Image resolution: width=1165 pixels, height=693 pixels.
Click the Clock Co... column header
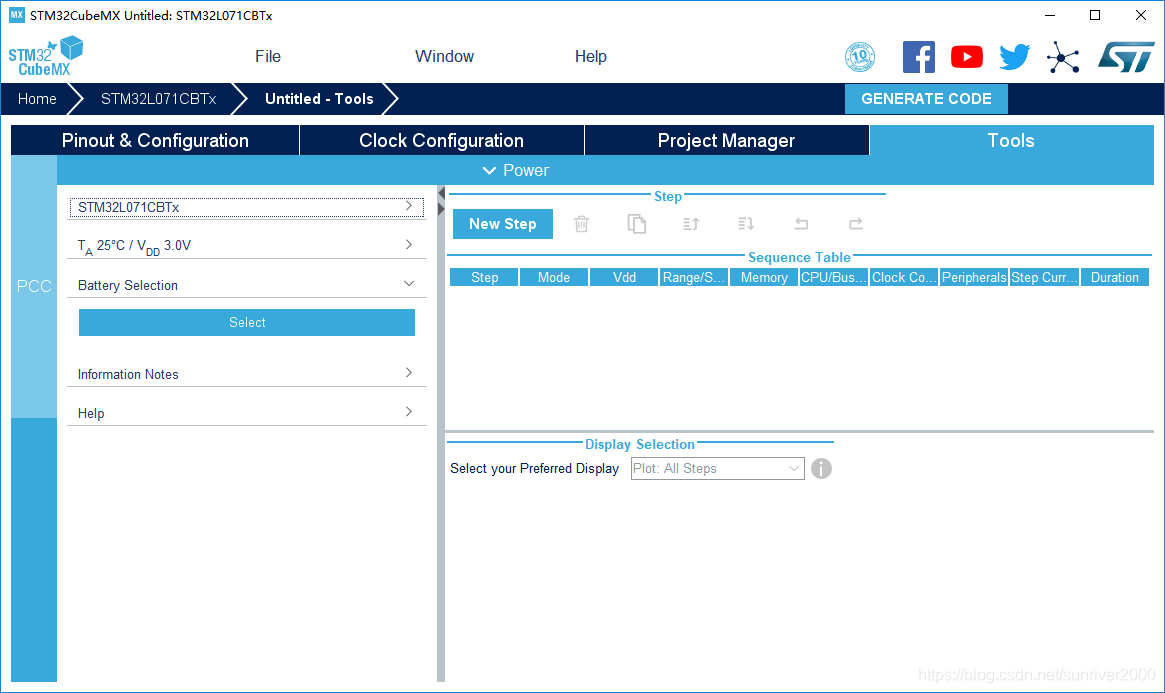point(904,277)
